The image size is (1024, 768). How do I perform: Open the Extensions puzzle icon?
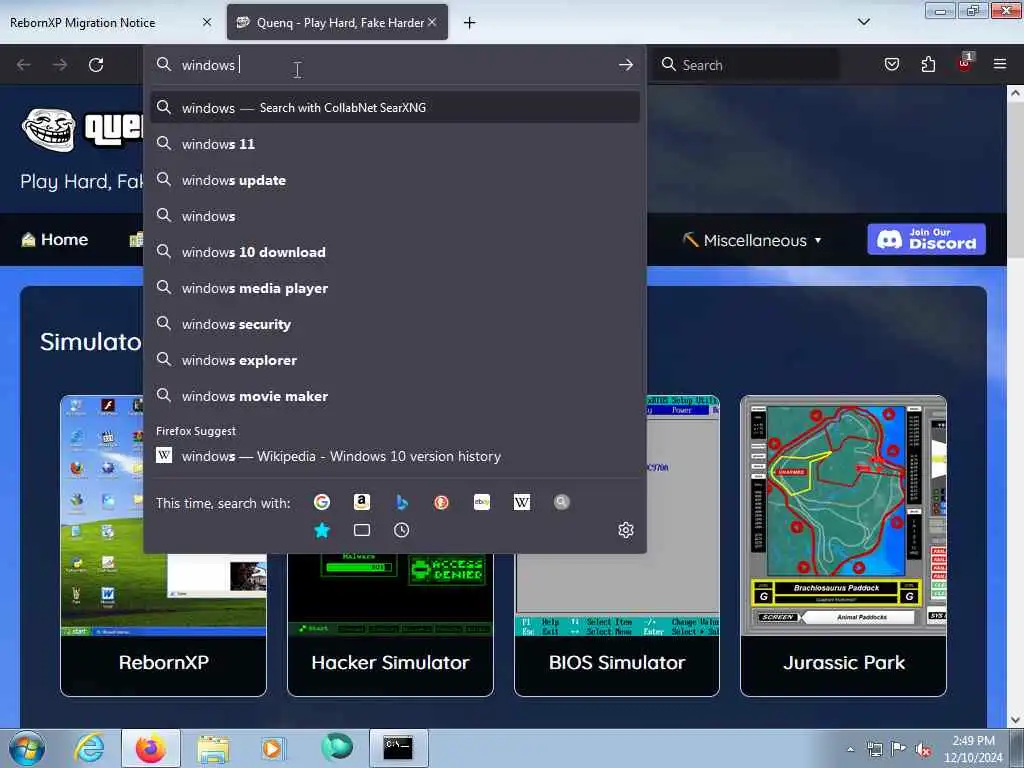(x=928, y=64)
